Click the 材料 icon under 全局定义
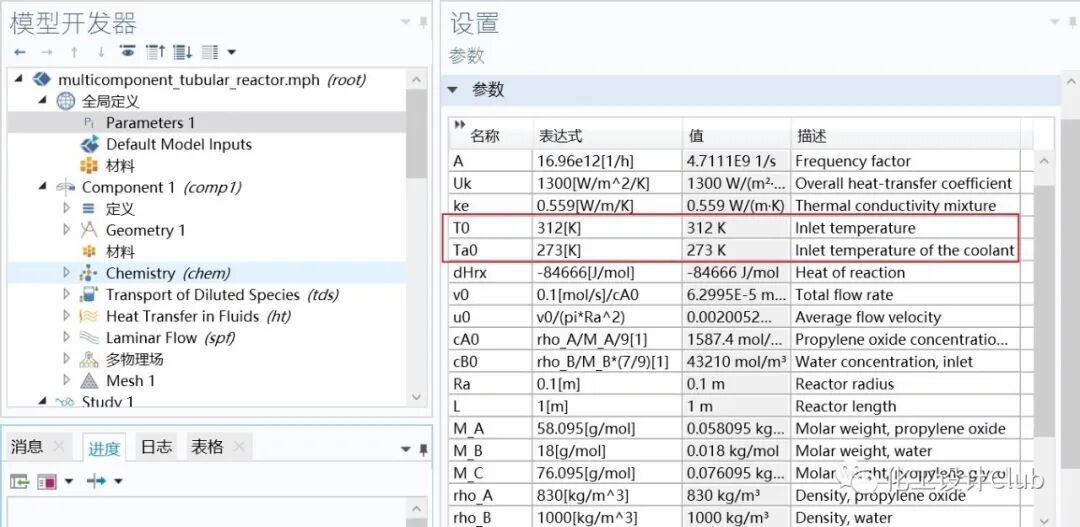The height and width of the screenshot is (527, 1080). (x=90, y=166)
